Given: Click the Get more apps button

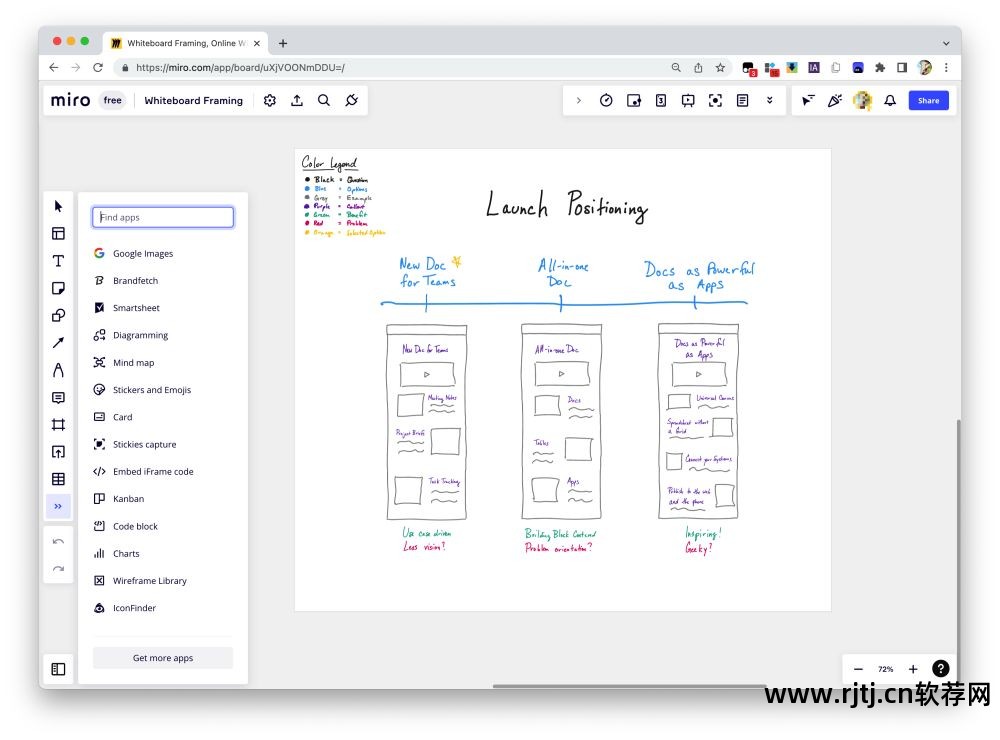Looking at the screenshot, I should coord(163,658).
